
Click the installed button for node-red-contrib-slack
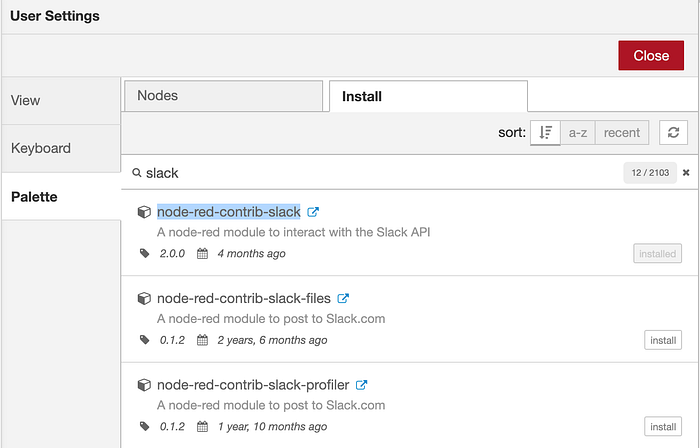tap(657, 254)
